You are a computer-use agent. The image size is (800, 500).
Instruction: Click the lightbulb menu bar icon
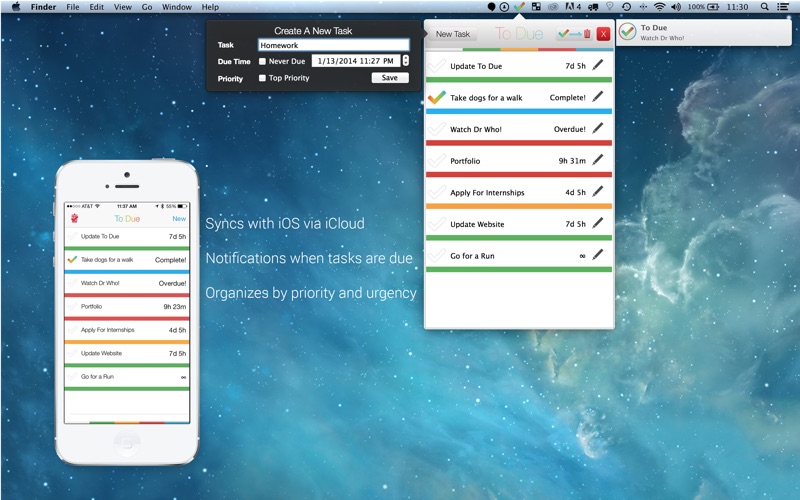click(x=609, y=7)
